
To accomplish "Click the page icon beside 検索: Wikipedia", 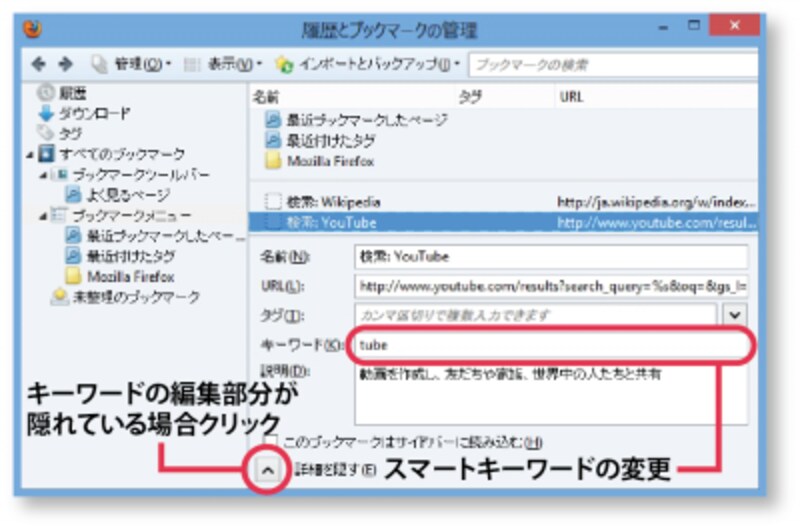I will [273, 201].
